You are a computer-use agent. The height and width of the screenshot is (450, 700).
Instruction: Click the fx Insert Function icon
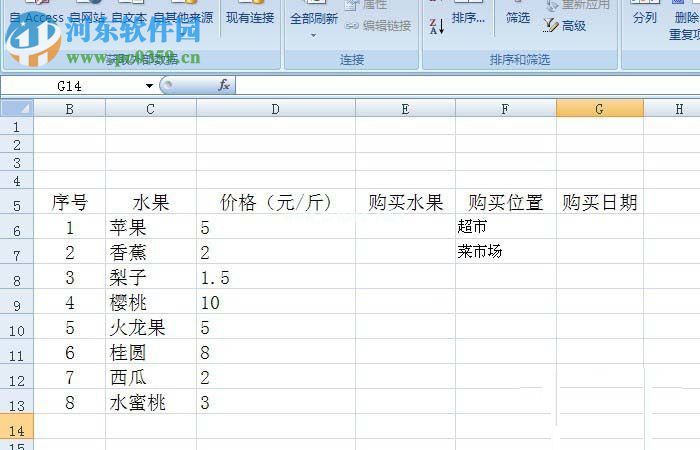coord(224,85)
